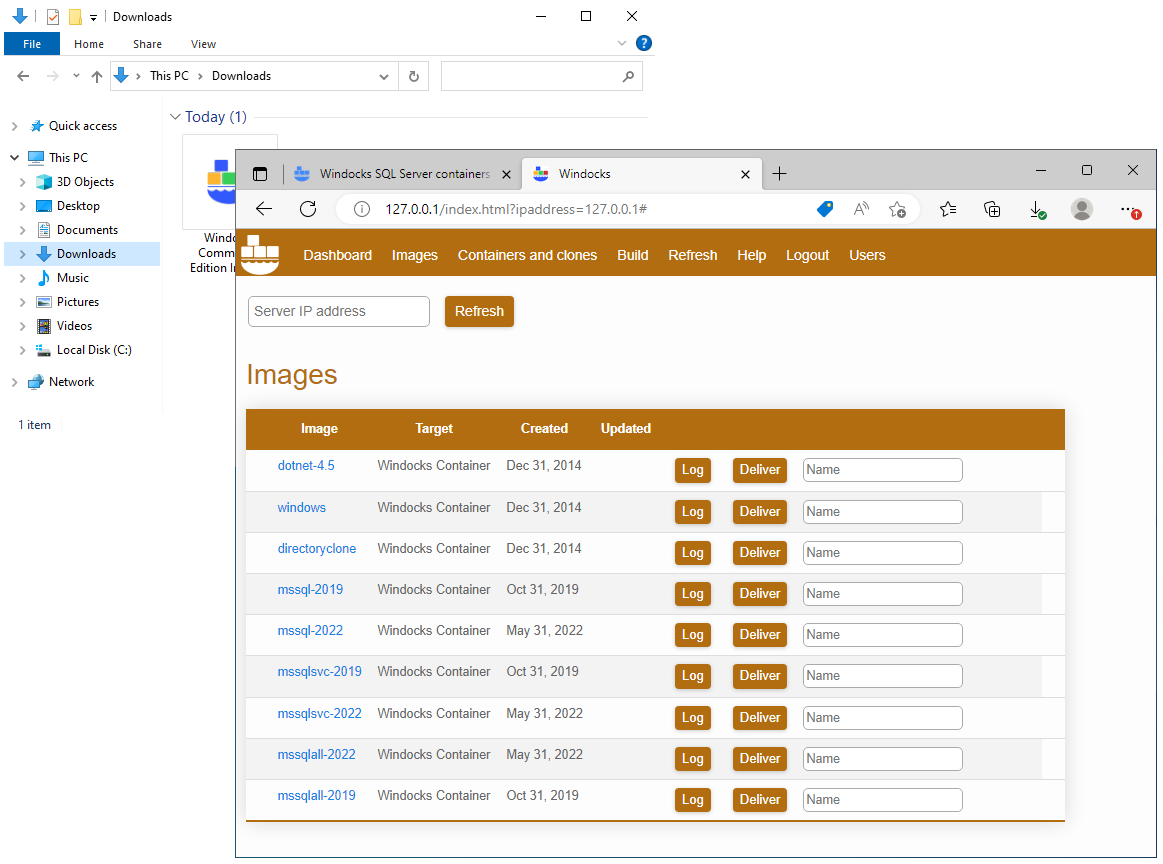Open the address bar history dropdown

385,76
